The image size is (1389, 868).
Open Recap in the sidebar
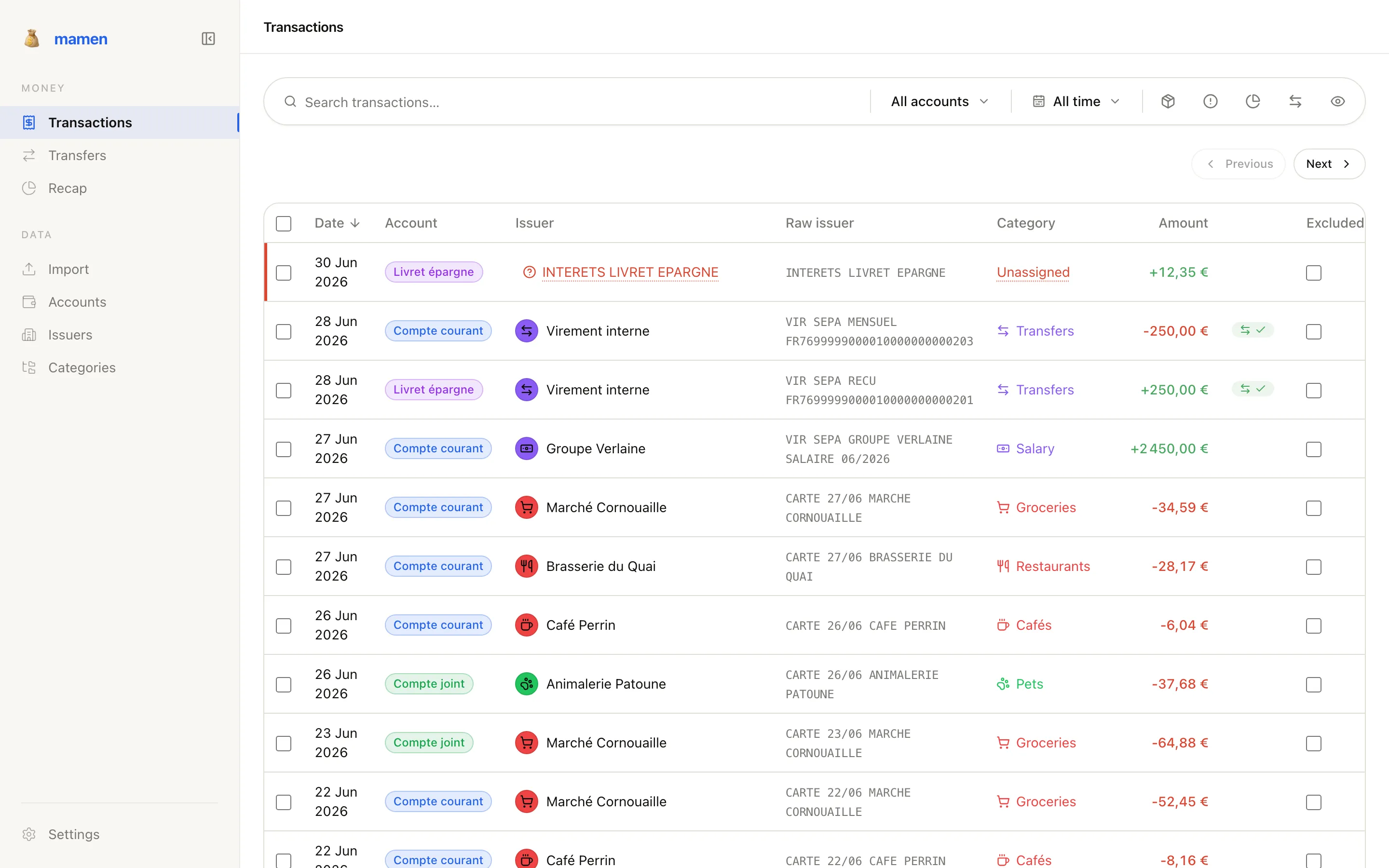tap(120, 188)
